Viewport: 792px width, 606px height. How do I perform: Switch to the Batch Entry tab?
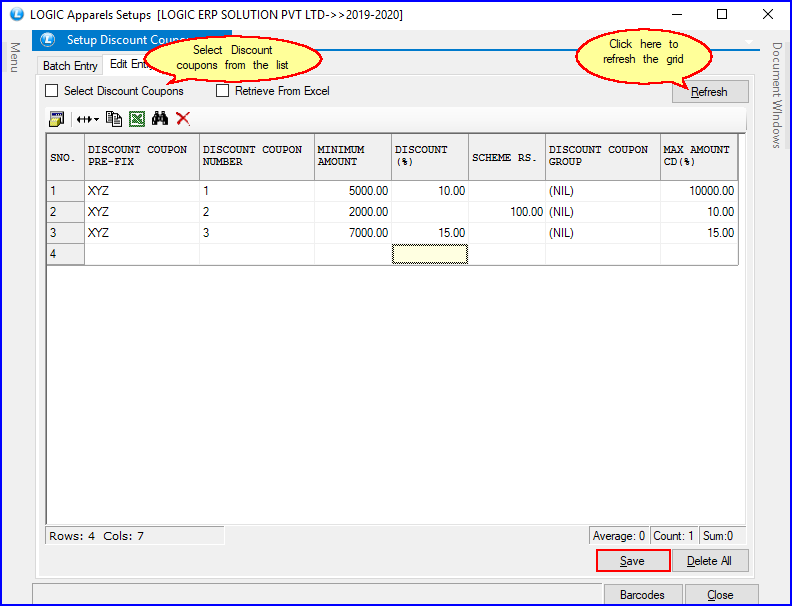tap(70, 66)
